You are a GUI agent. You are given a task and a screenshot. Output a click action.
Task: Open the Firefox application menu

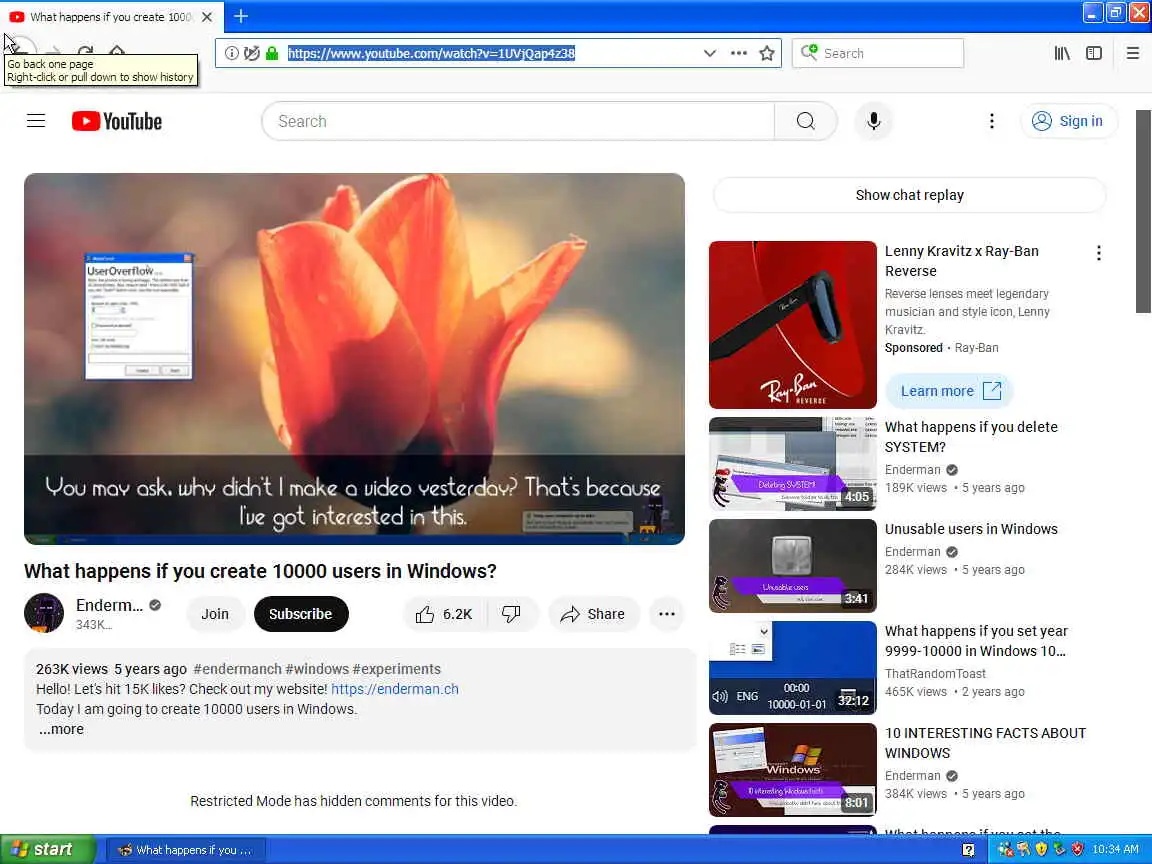click(1133, 53)
